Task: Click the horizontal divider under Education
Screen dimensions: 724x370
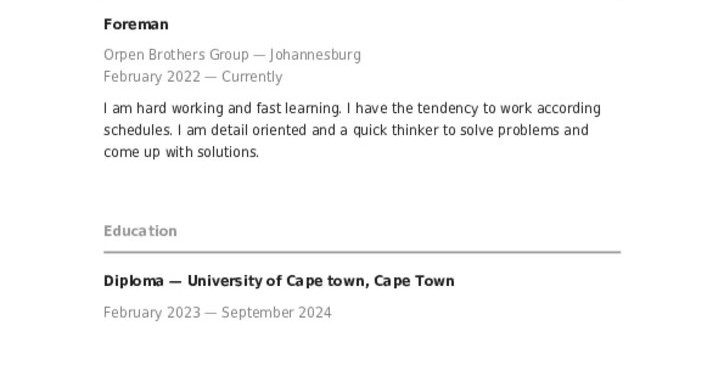Action: click(x=362, y=252)
